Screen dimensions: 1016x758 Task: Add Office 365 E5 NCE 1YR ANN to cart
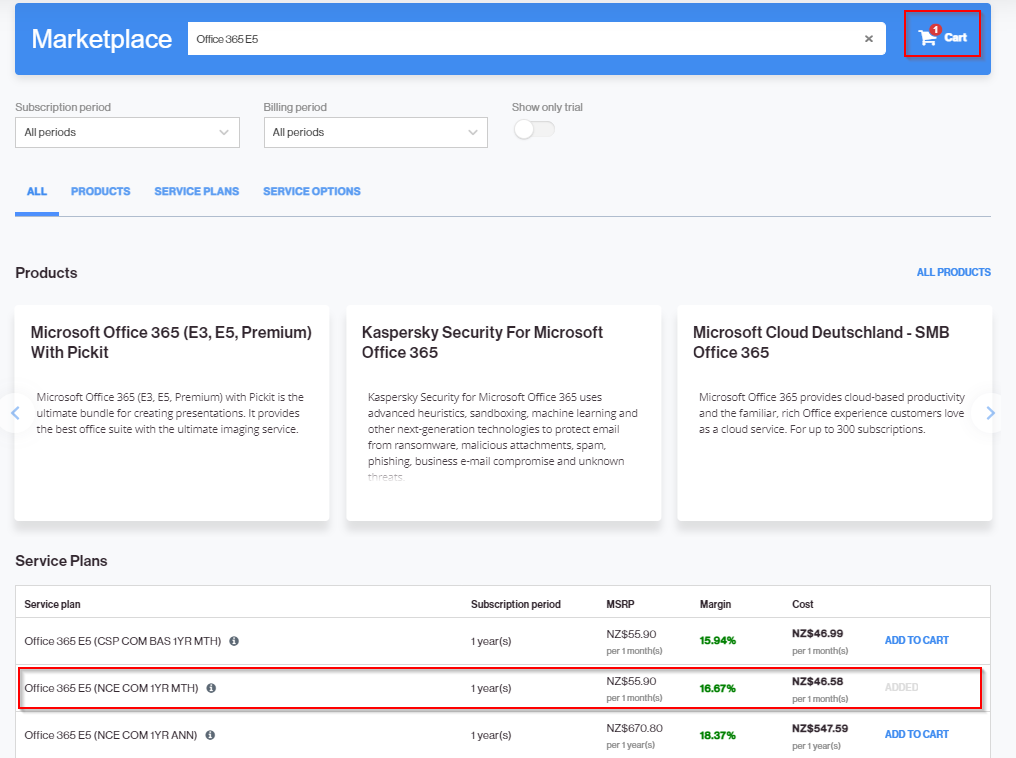tap(916, 734)
